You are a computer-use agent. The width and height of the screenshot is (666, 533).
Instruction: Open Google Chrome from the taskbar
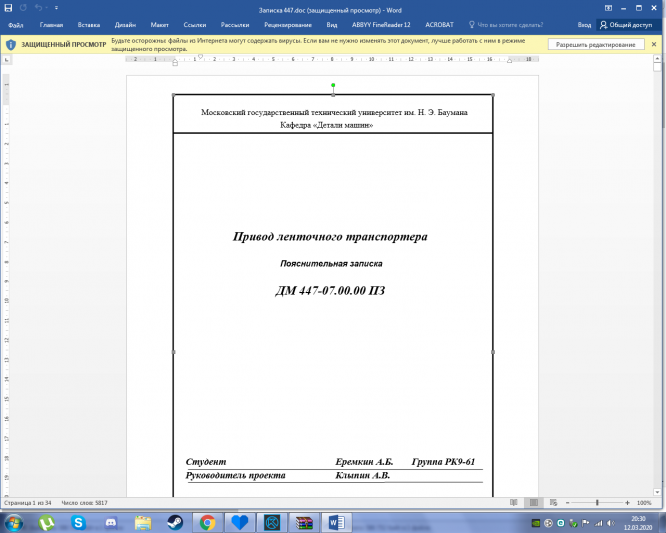[207, 522]
